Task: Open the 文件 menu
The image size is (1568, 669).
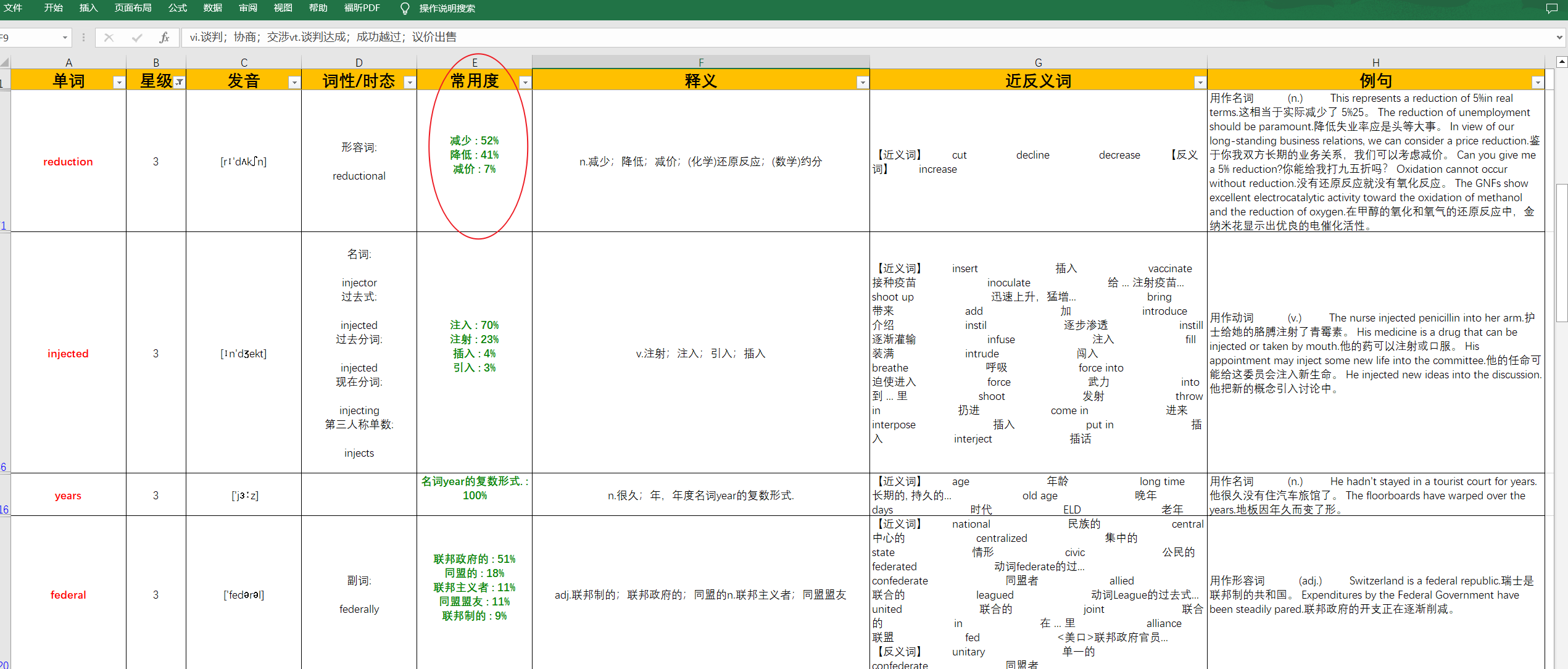Action: (x=13, y=8)
